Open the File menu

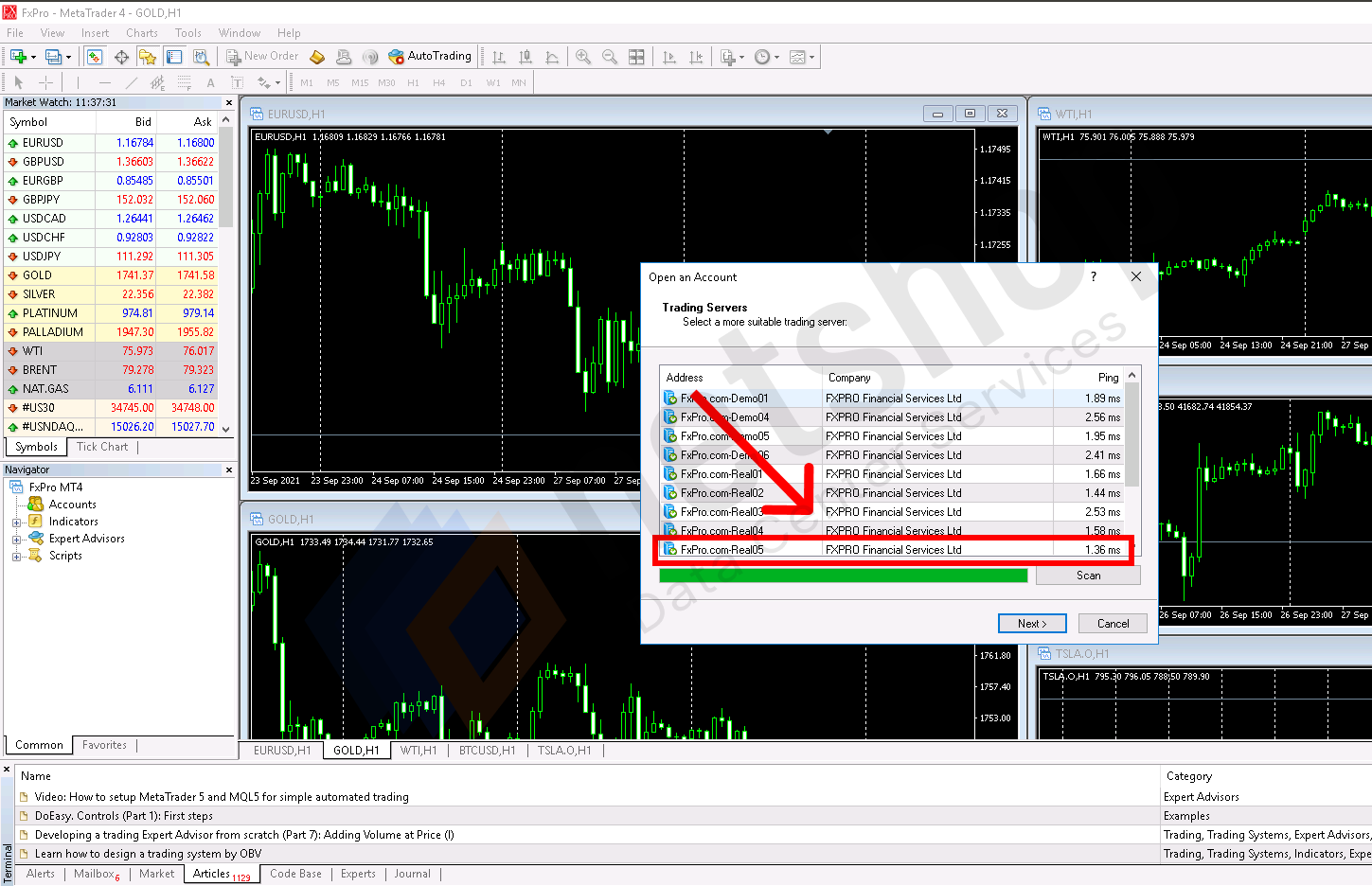15,33
